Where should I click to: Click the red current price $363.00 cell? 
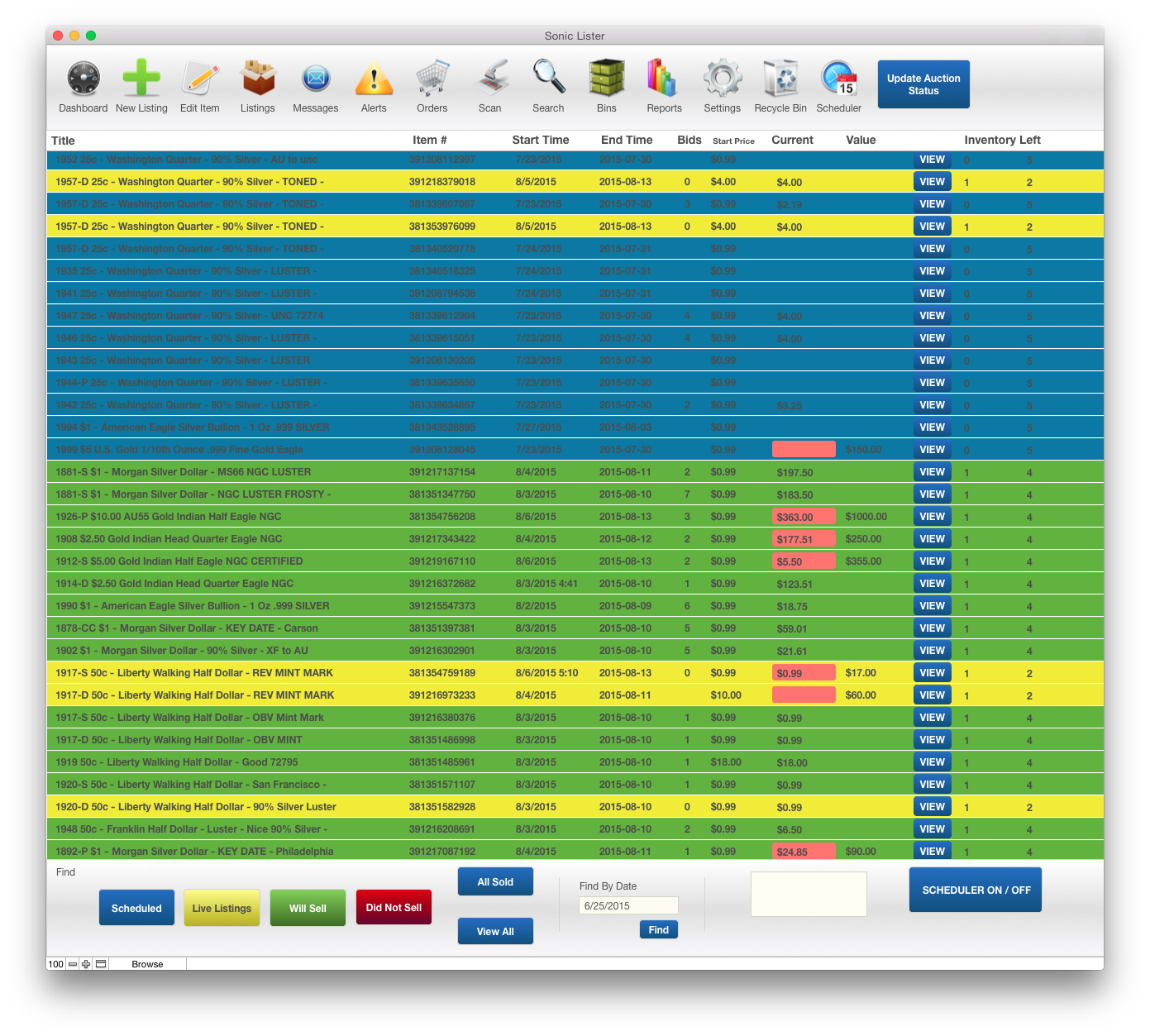tap(804, 517)
